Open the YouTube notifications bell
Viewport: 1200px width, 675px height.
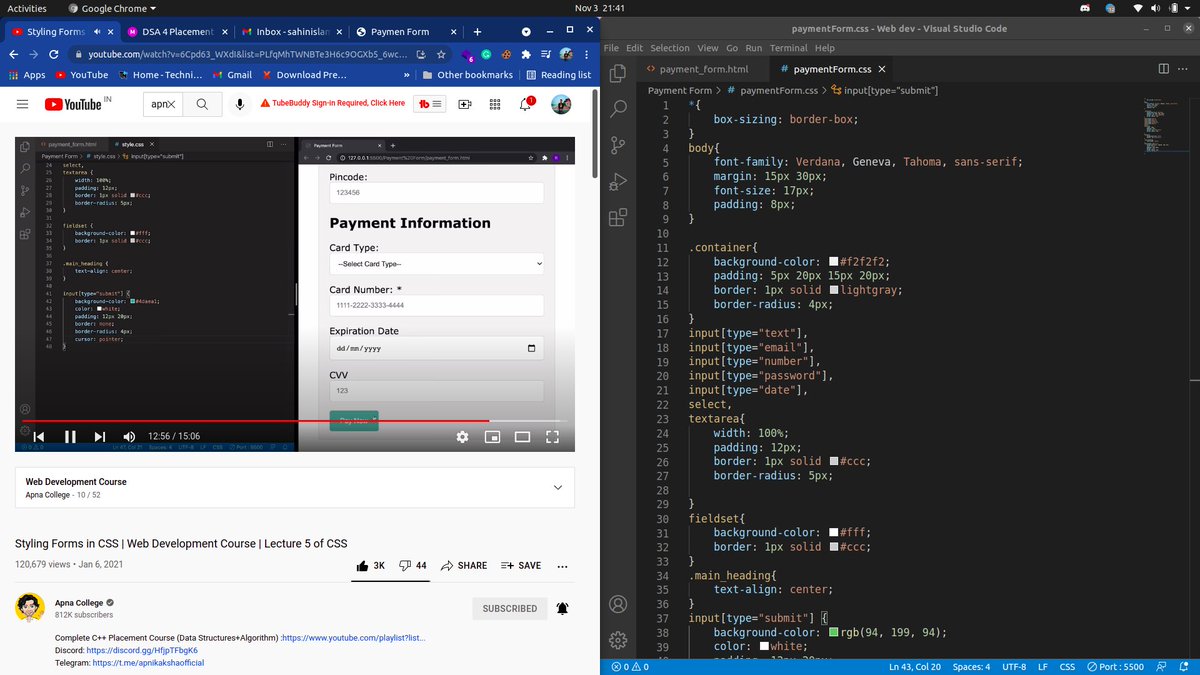pos(526,104)
